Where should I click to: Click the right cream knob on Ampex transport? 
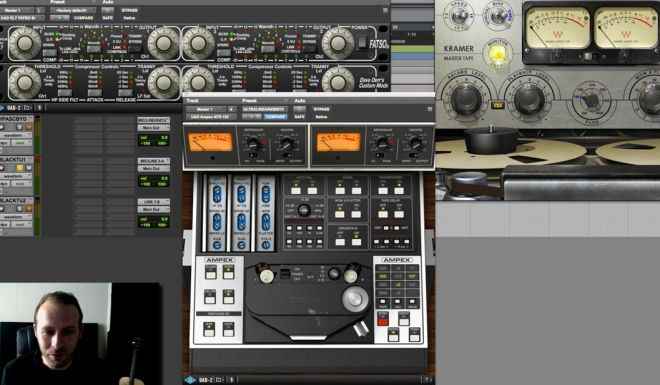351,276
